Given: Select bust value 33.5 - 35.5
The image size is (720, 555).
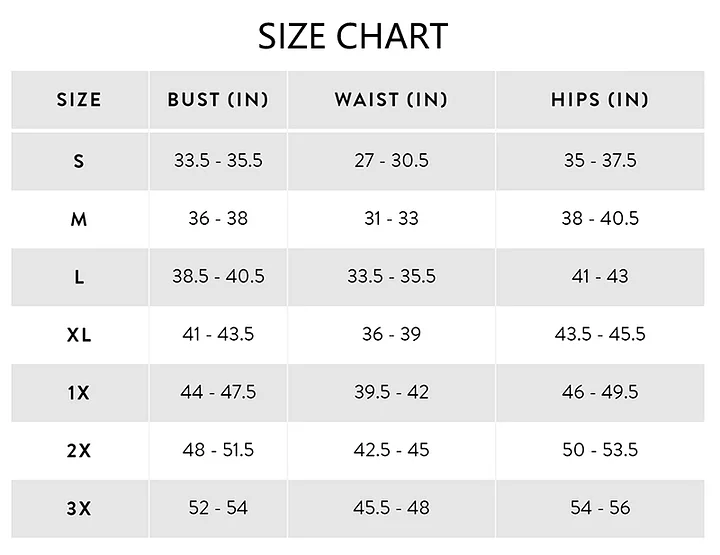Looking at the screenshot, I should coord(218,160).
